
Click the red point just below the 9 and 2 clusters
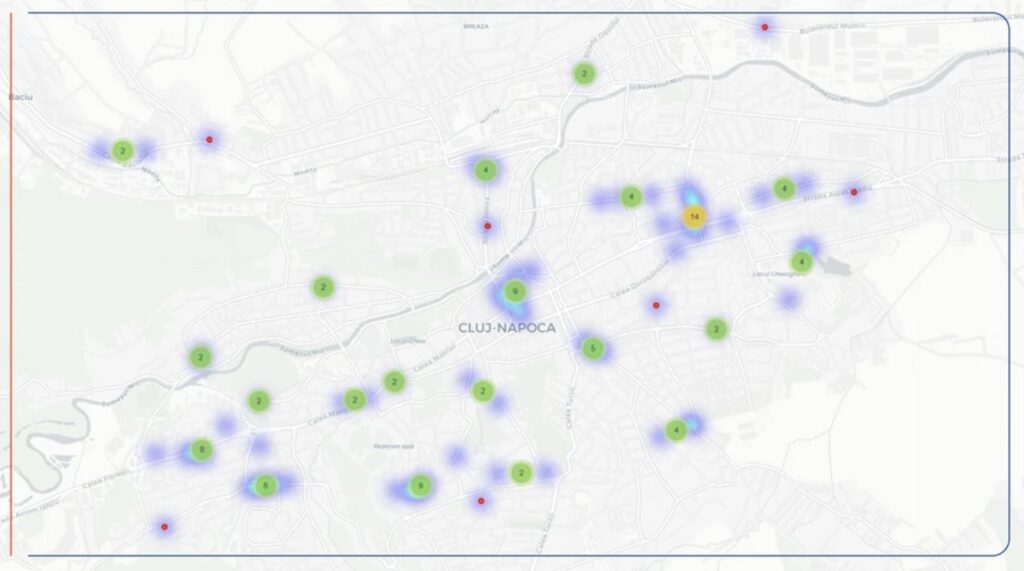point(481,501)
